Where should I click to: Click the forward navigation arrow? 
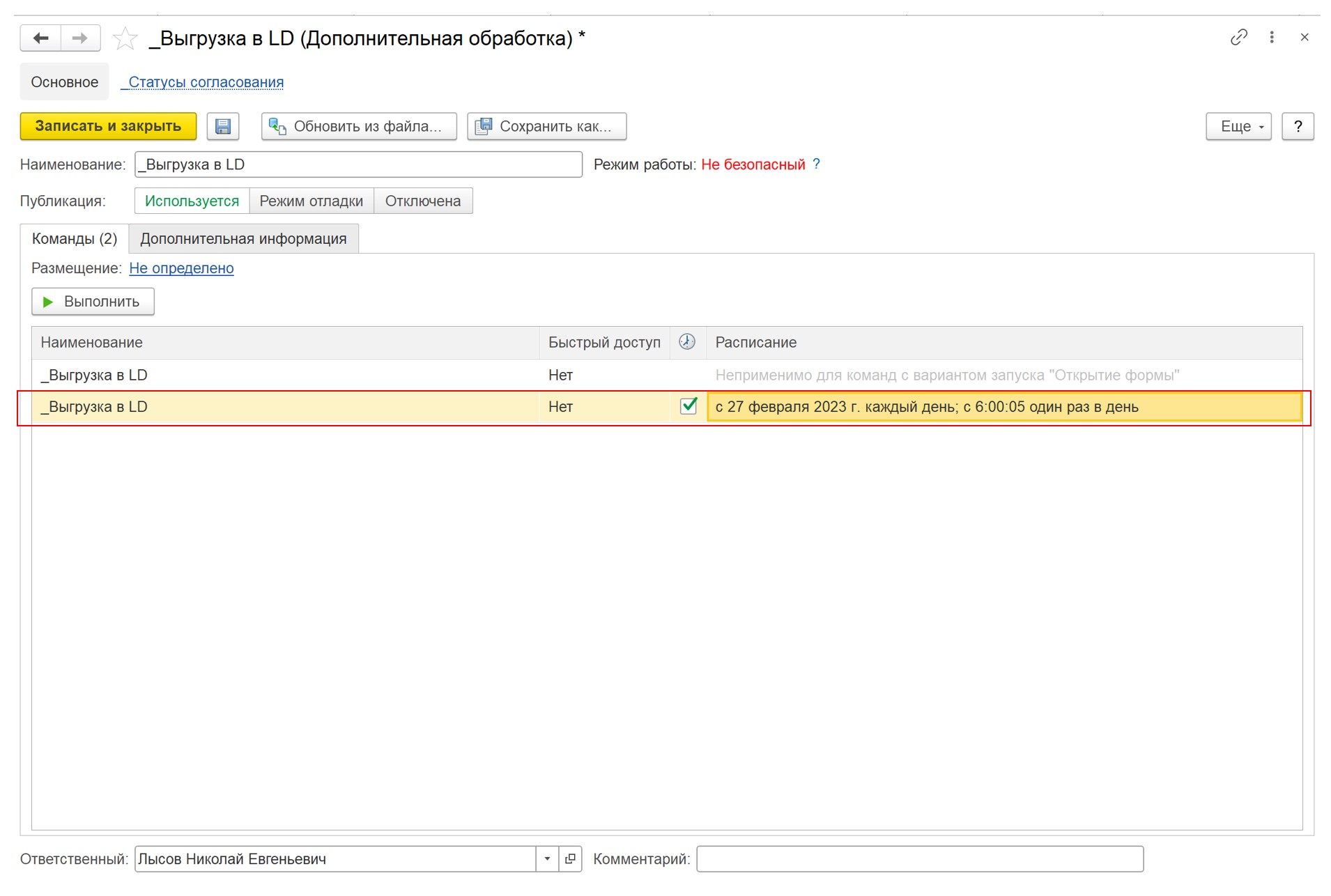click(79, 38)
